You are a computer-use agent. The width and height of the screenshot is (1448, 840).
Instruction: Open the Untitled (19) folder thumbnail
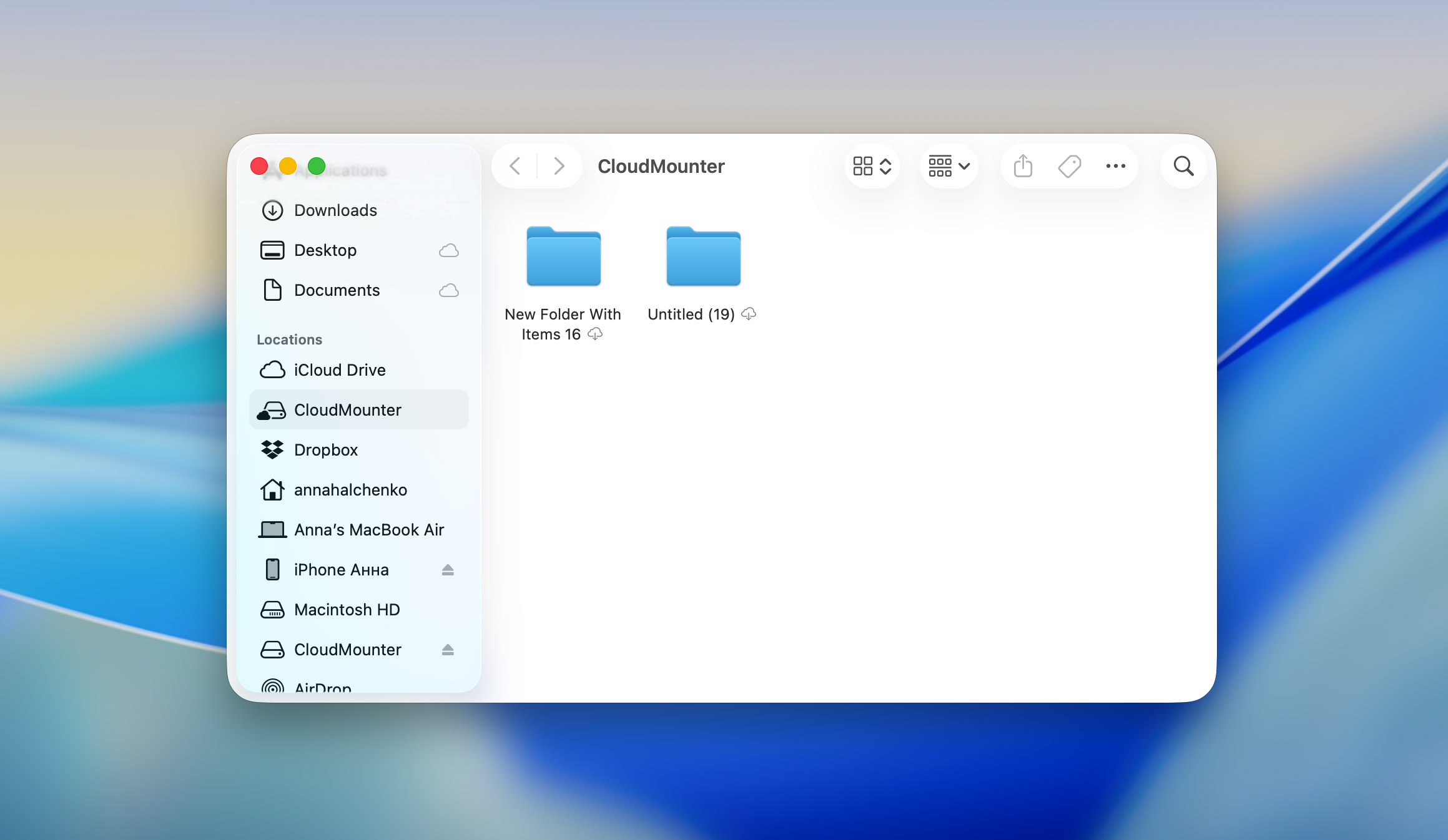coord(702,256)
